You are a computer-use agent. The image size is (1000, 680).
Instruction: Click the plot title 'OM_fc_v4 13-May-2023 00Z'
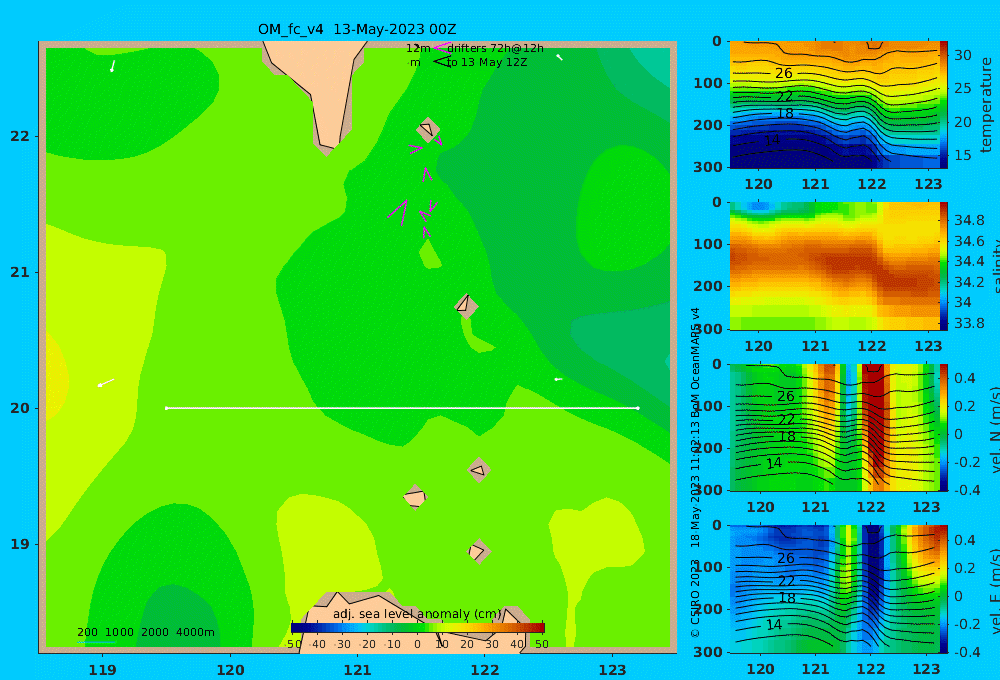click(357, 29)
